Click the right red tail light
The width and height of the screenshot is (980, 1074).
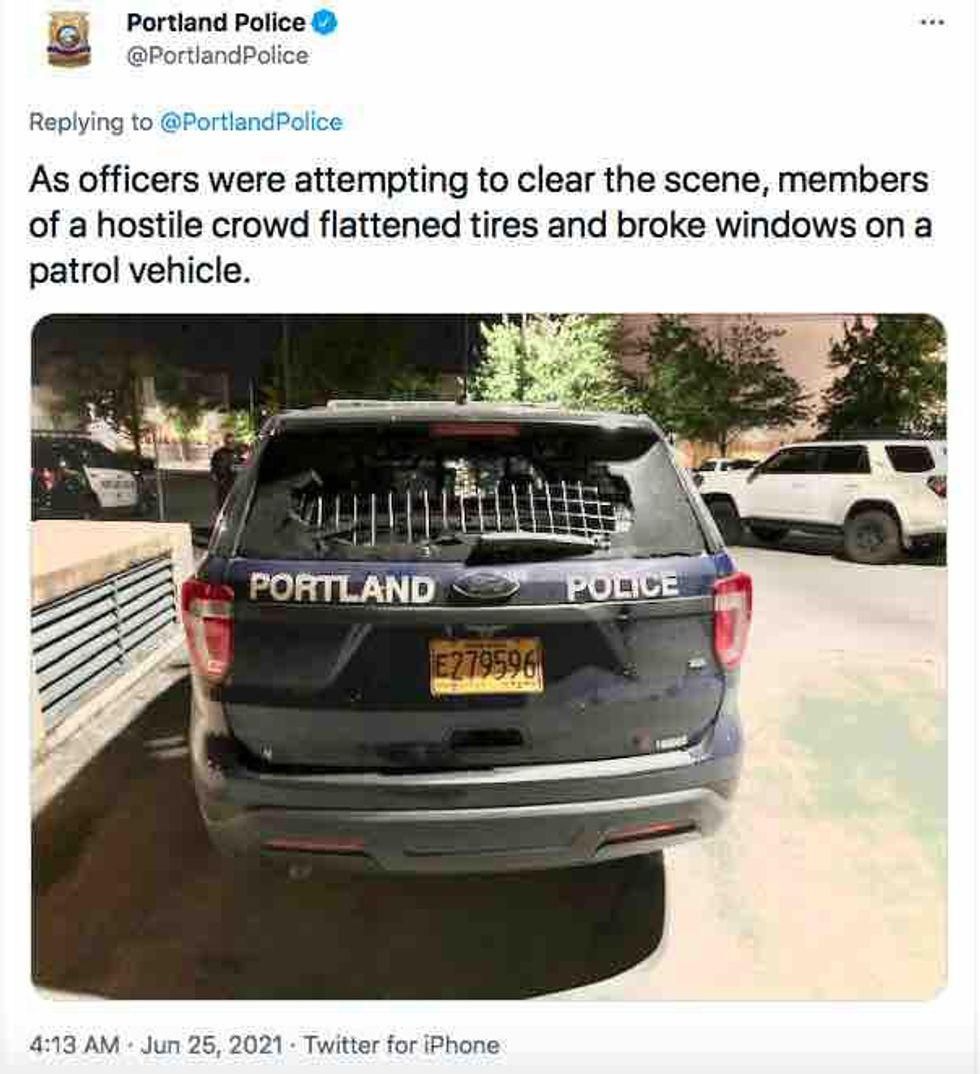[732, 619]
